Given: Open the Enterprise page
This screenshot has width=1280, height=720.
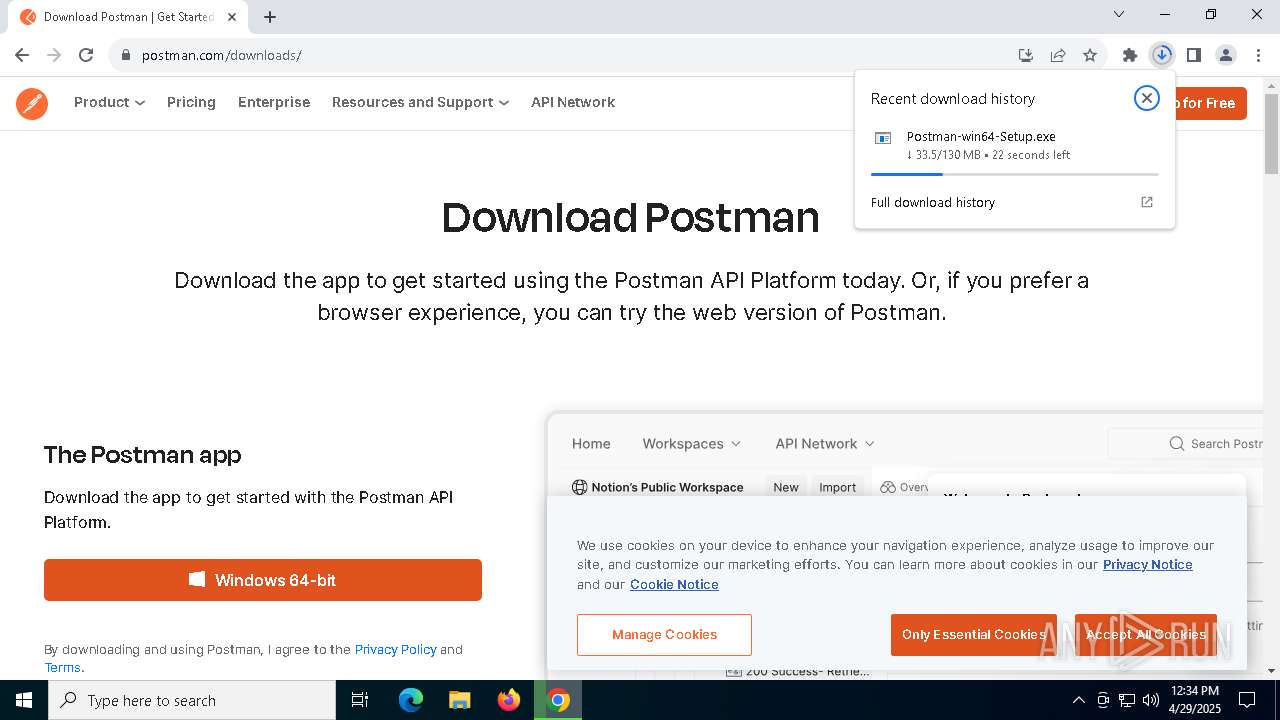Looking at the screenshot, I should pos(274,102).
